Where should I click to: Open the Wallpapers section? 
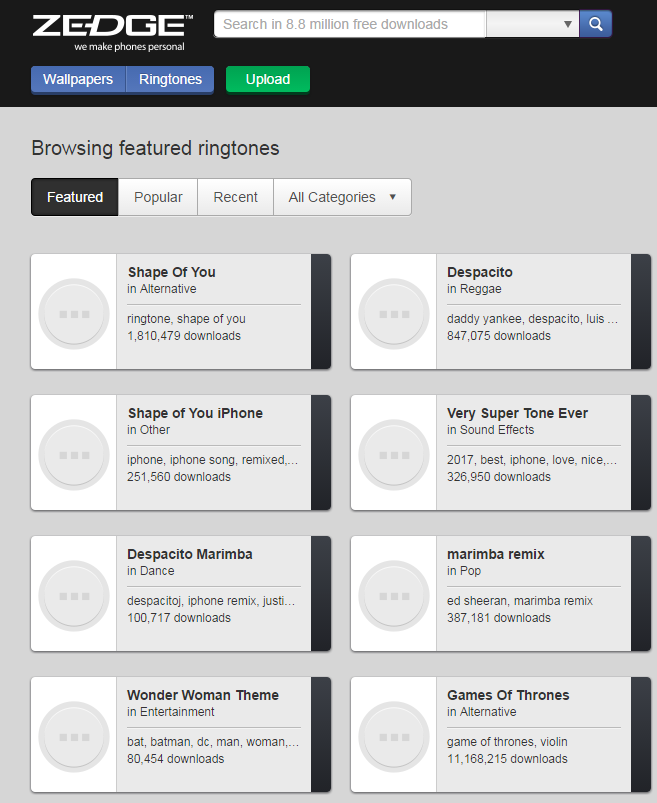click(78, 79)
